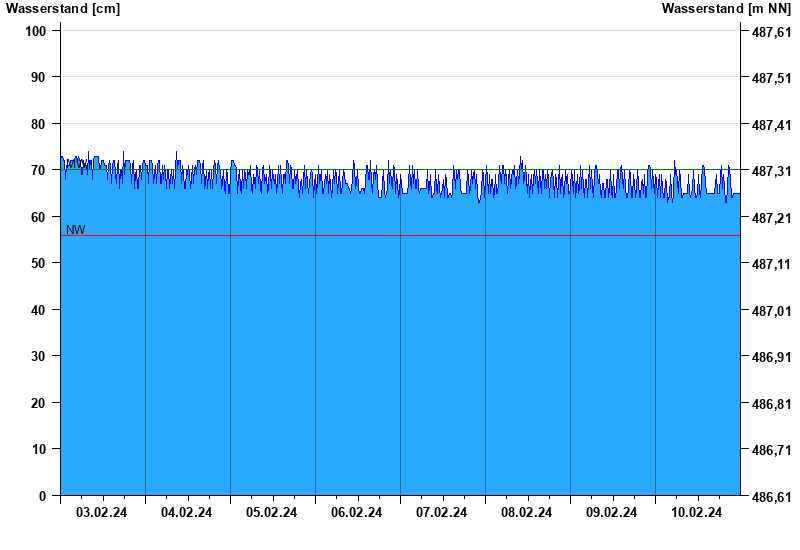Click the 04.02.24 date label
Image resolution: width=800 pixels, height=550 pixels.
(186, 512)
